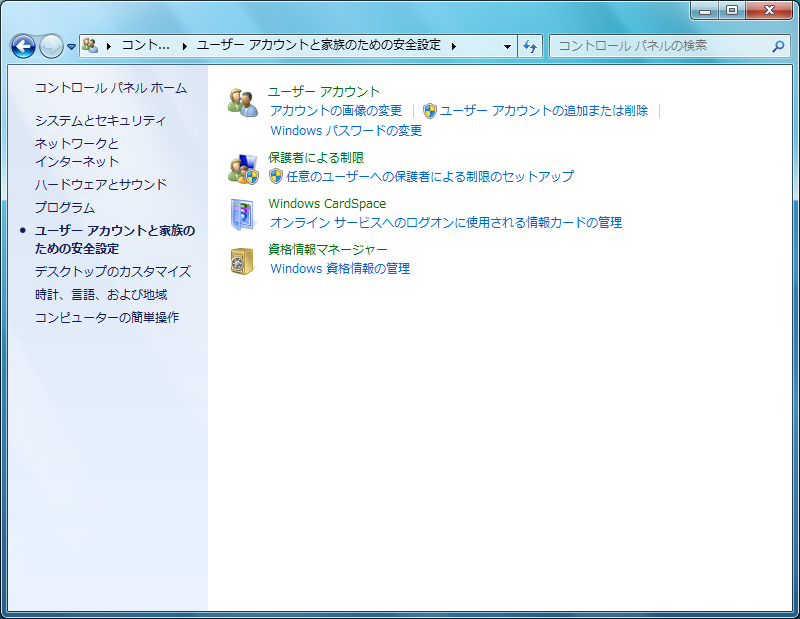Click the control panel icon in address bar

coord(90,45)
